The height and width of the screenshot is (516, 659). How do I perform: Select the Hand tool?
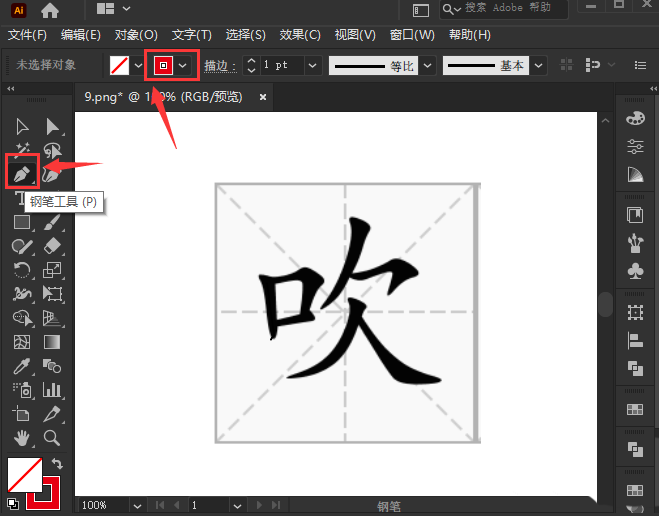22,438
